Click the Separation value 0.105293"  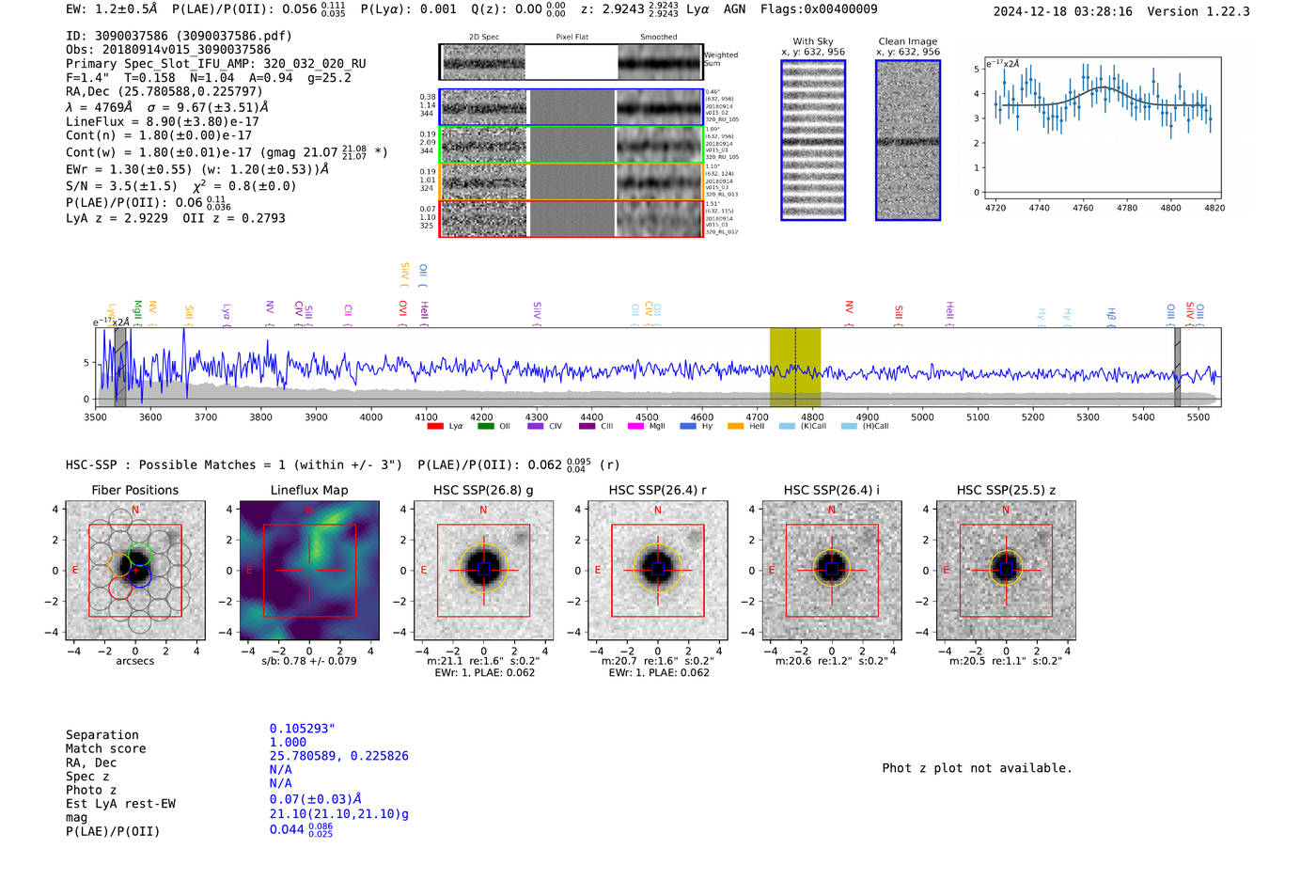click(x=303, y=729)
